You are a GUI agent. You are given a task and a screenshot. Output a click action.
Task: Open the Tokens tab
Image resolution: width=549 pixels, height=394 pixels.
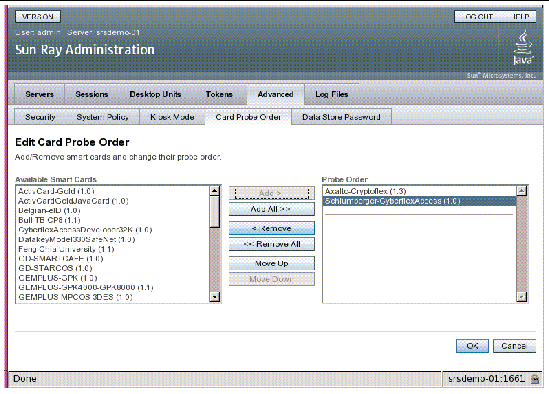tap(219, 94)
